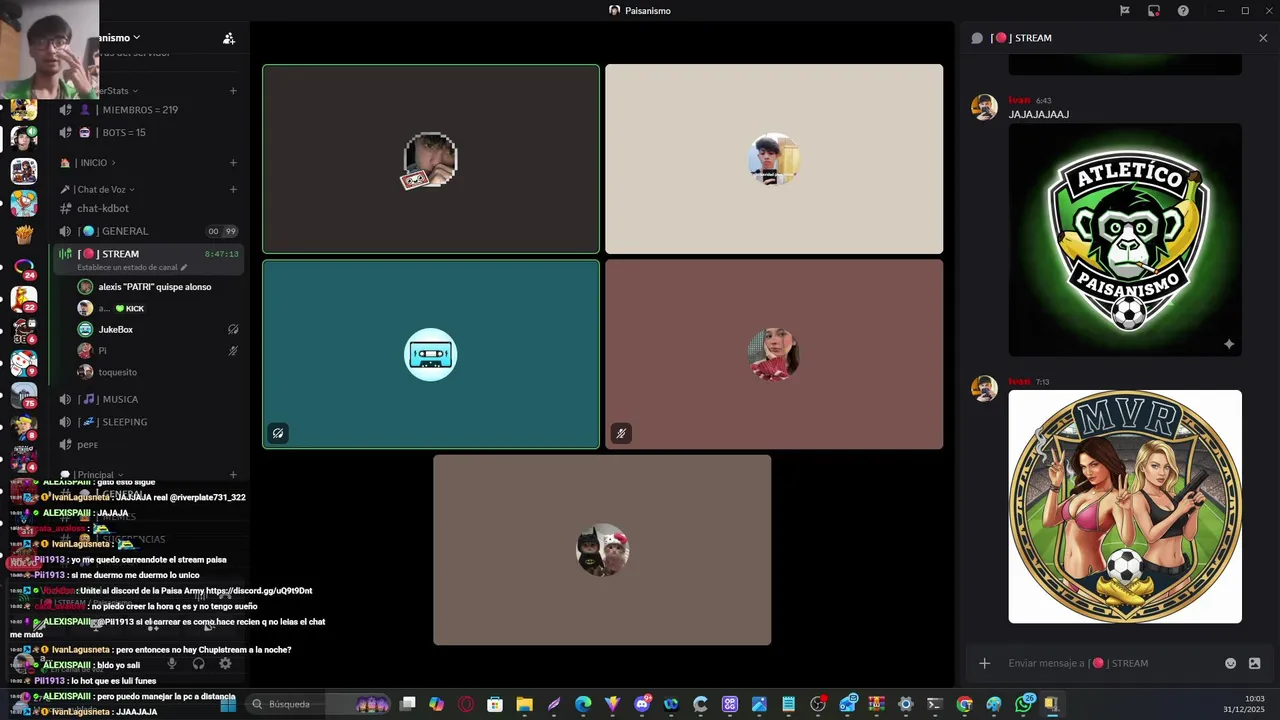Open Google Chrome from taskbar
Viewport: 1280px width, 720px height.
pyautogui.click(x=964, y=704)
